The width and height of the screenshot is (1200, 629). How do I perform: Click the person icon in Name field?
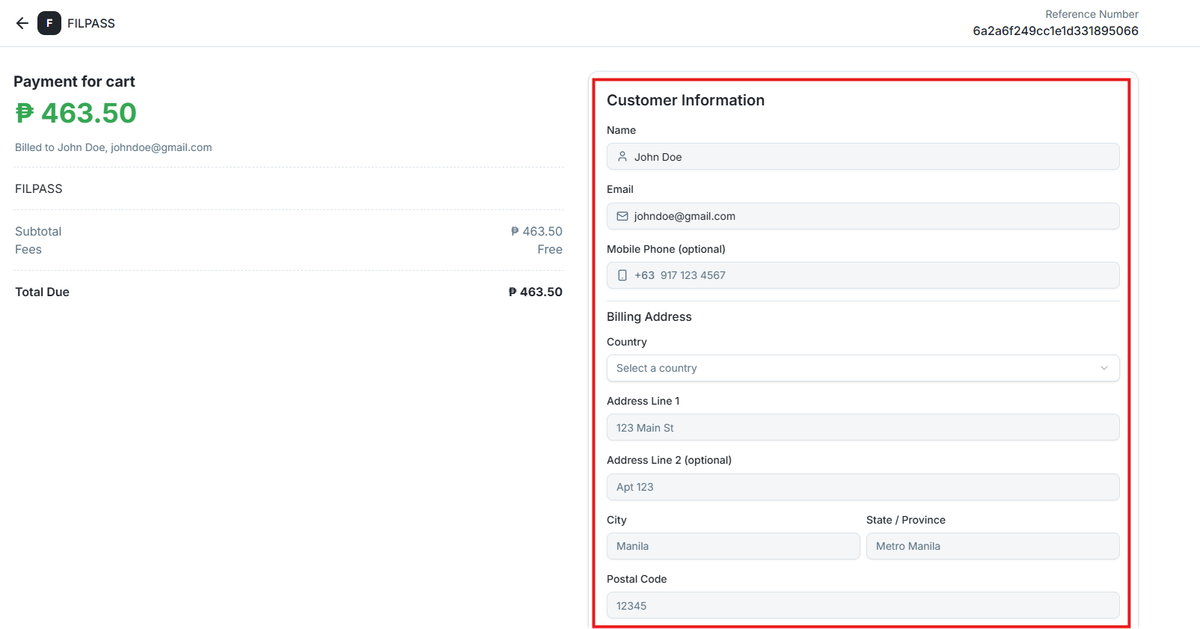point(622,157)
